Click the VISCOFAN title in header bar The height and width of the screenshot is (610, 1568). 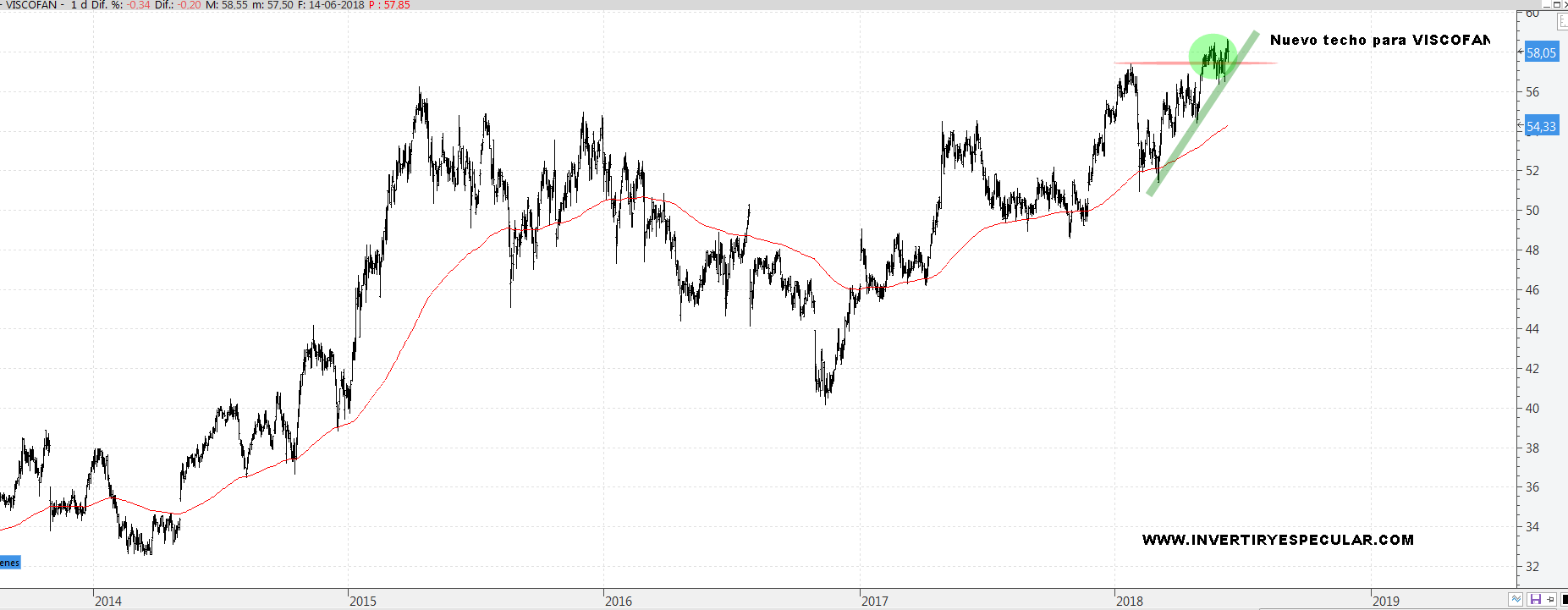coord(31,5)
